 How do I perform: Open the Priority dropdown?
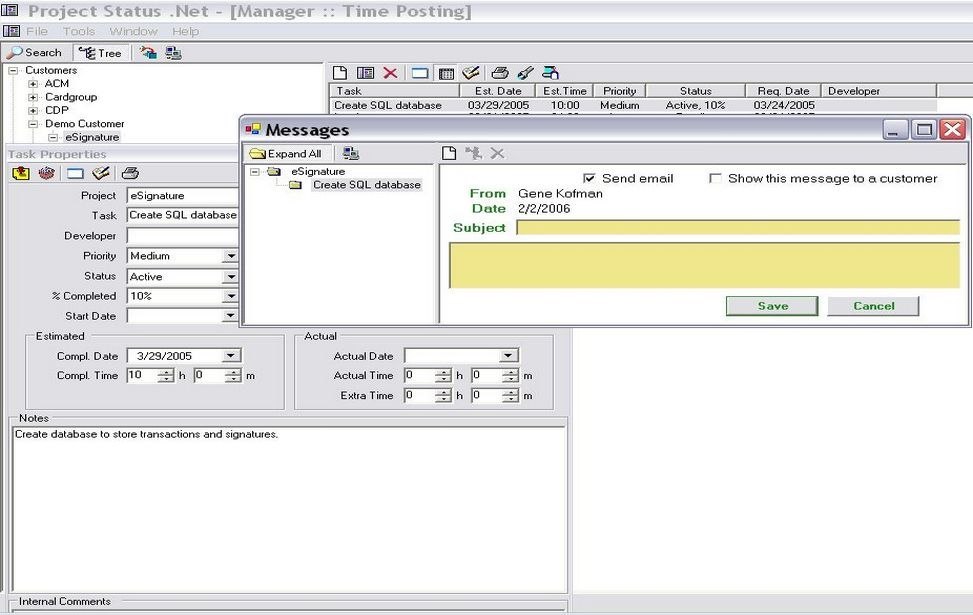(233, 256)
